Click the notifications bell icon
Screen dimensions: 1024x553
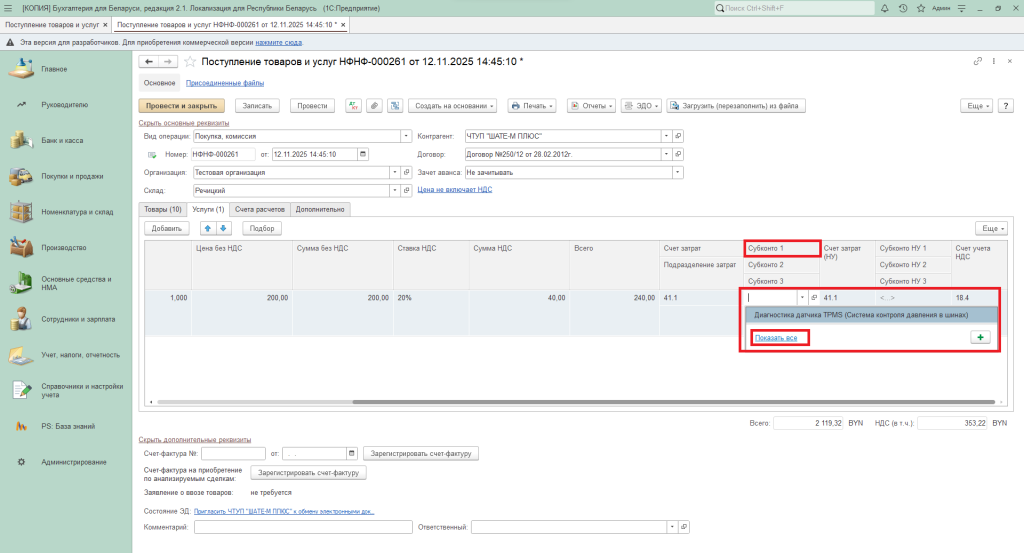887,8
